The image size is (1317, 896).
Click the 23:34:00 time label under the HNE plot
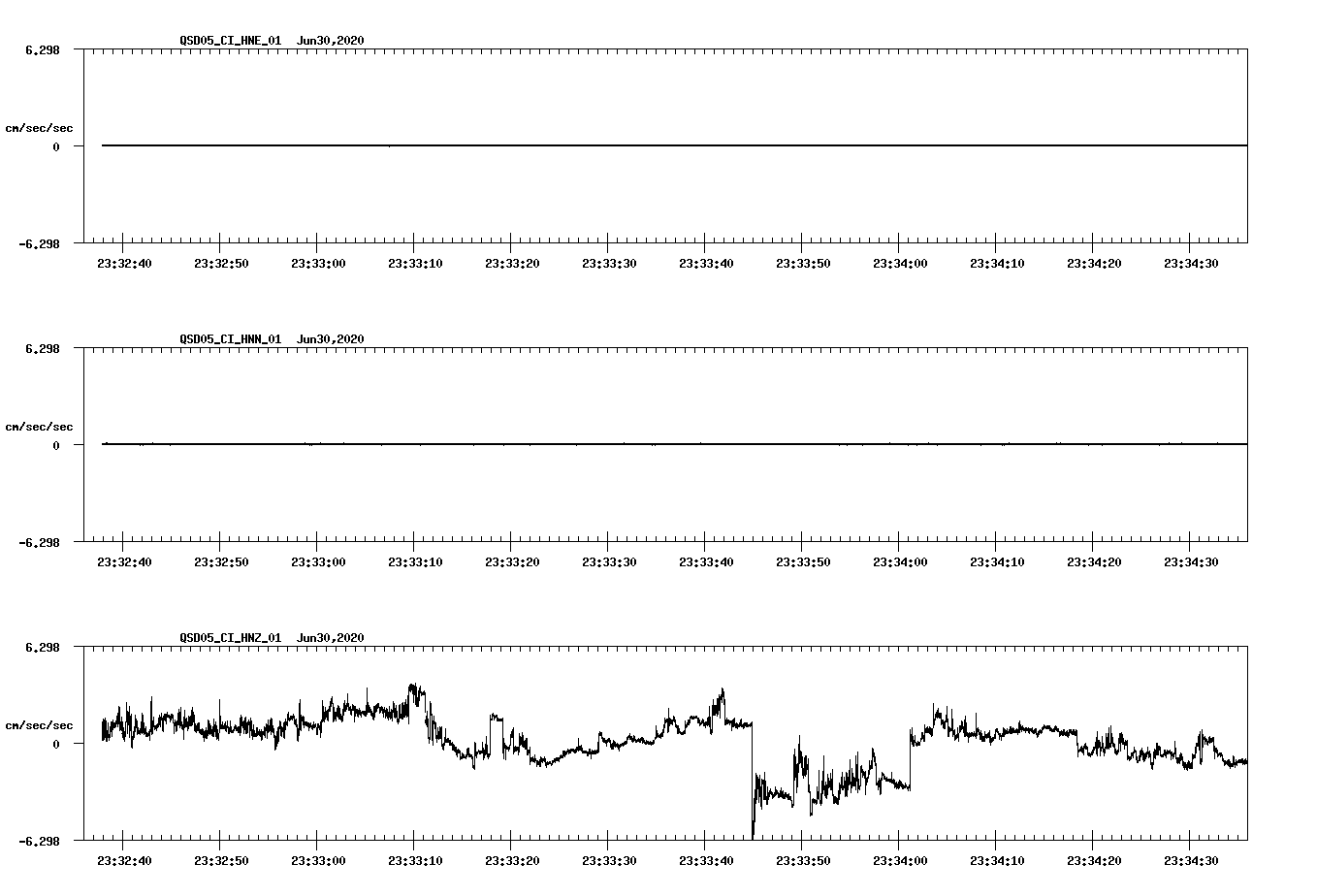pyautogui.click(x=900, y=263)
